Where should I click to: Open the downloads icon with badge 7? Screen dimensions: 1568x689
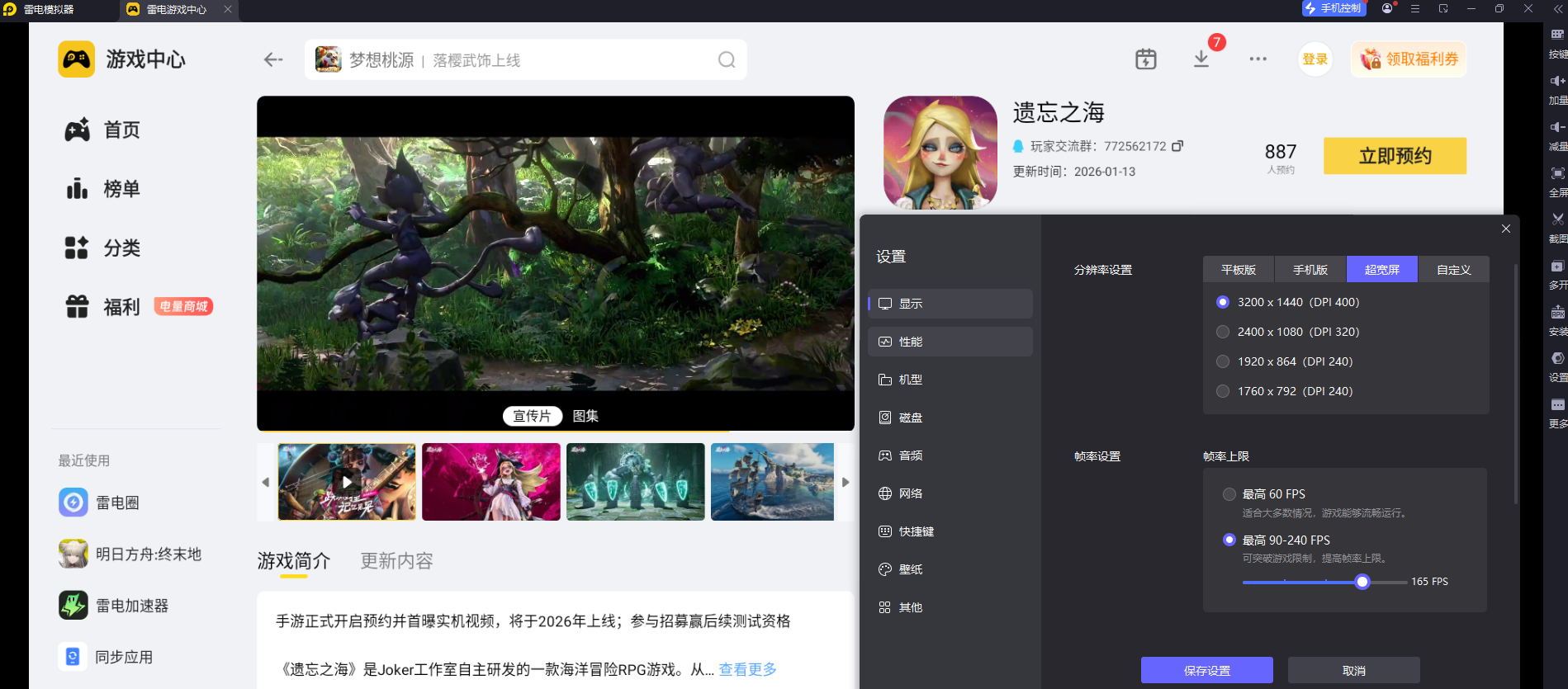[1201, 59]
